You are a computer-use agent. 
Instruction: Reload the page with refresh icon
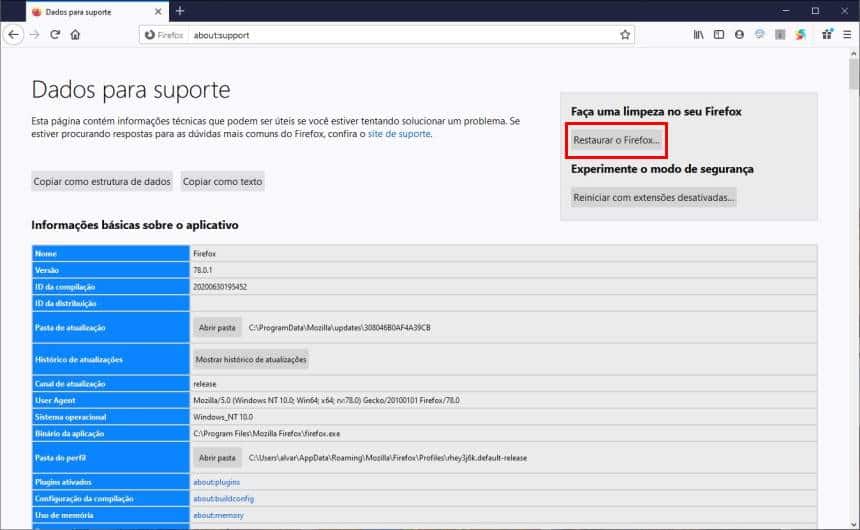(x=55, y=35)
